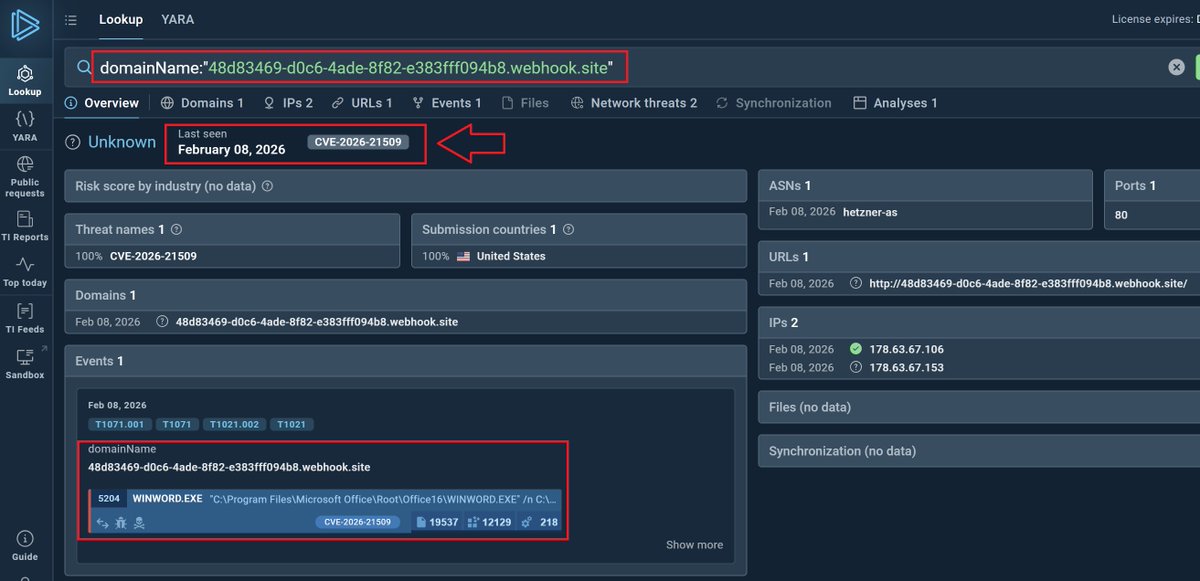Image resolution: width=1200 pixels, height=581 pixels.
Task: Click Show more in Events panel
Action: point(694,545)
